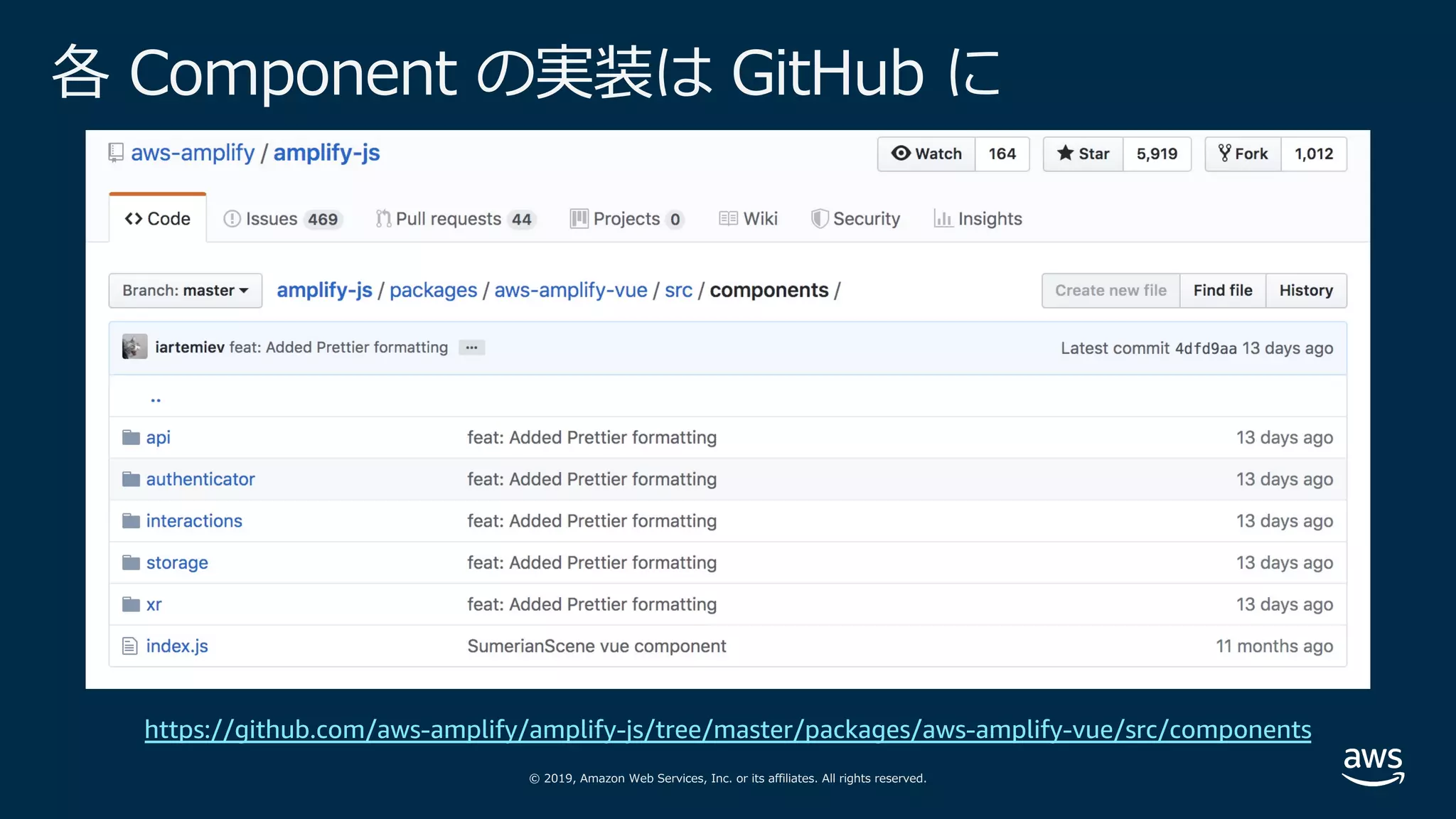Viewport: 1456px width, 819px height.
Task: Click the Watch eye icon
Action: coord(901,154)
